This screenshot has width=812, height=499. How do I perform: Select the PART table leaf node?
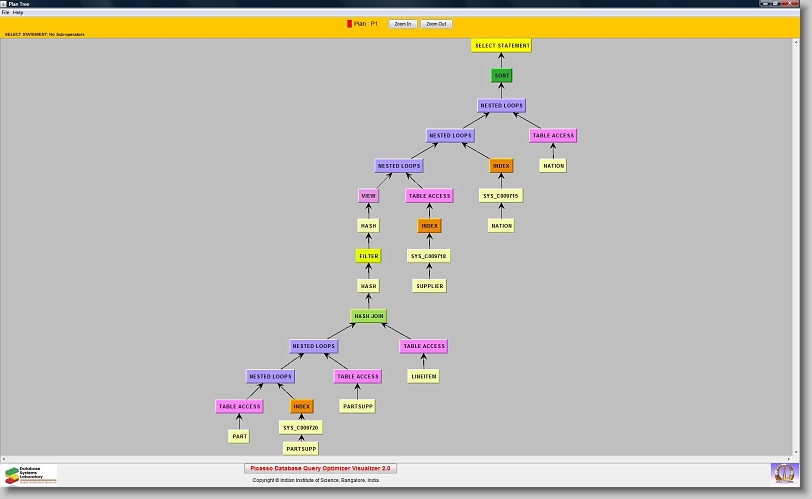point(239,436)
